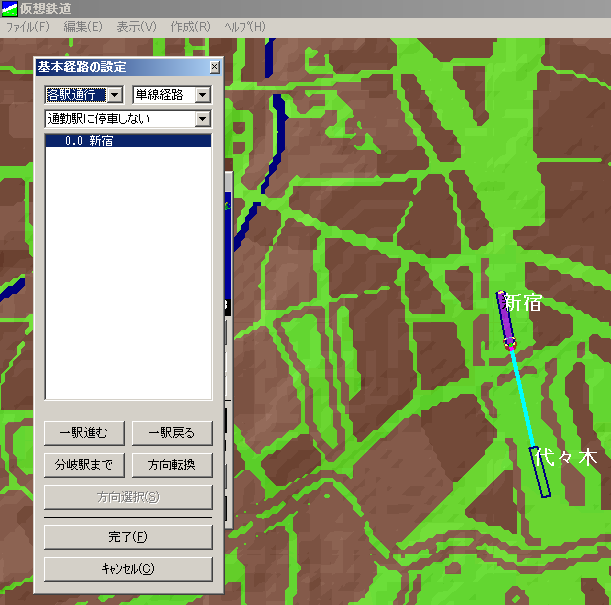Click the 仮想鉄道 app icon in title bar
Screen dimensions: 611x605
coord(10,8)
